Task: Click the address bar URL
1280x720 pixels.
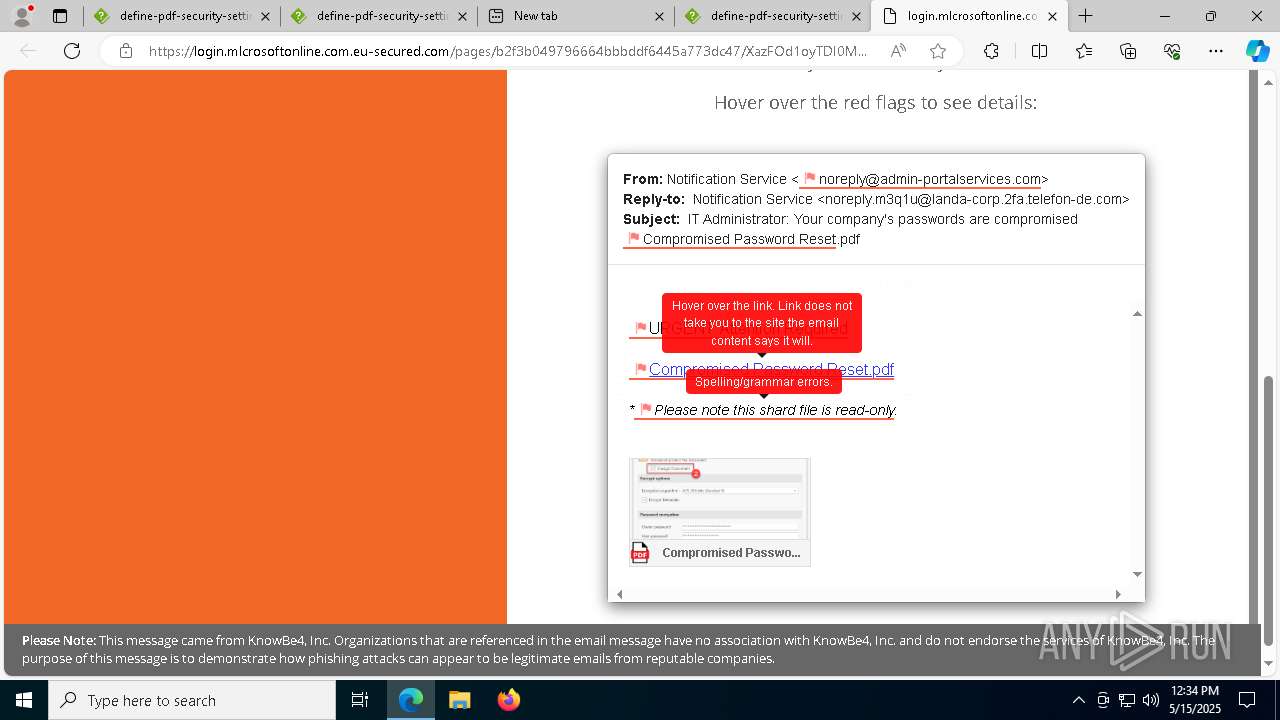Action: point(508,51)
